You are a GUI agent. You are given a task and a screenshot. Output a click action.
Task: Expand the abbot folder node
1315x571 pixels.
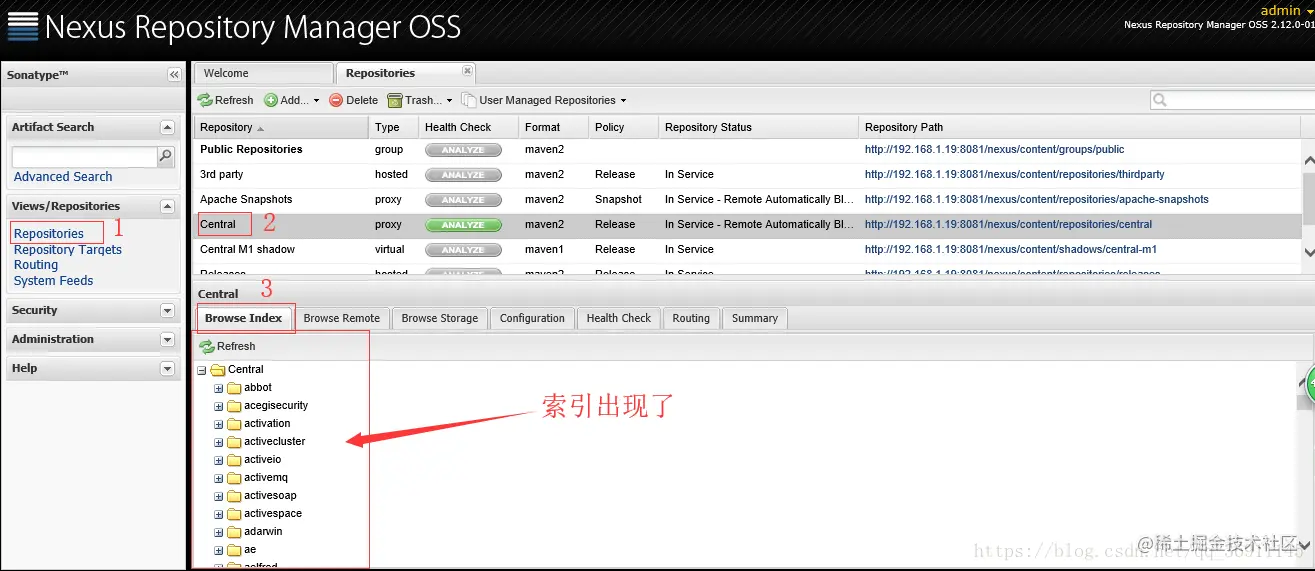[x=219, y=388]
